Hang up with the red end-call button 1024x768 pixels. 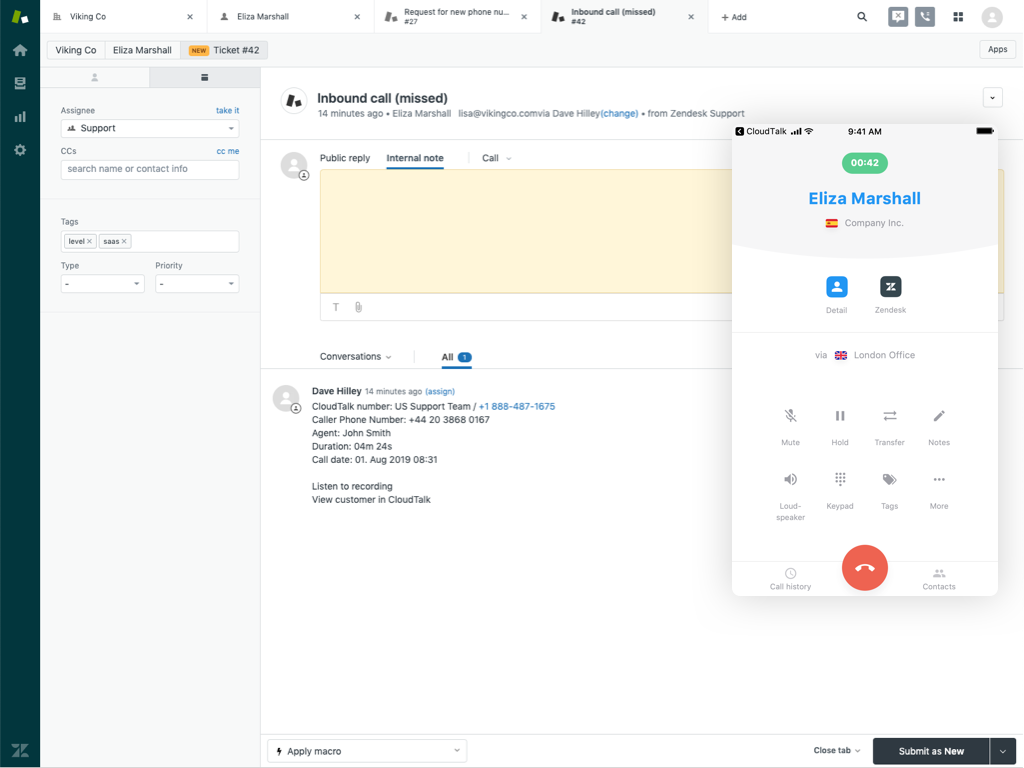coord(865,568)
